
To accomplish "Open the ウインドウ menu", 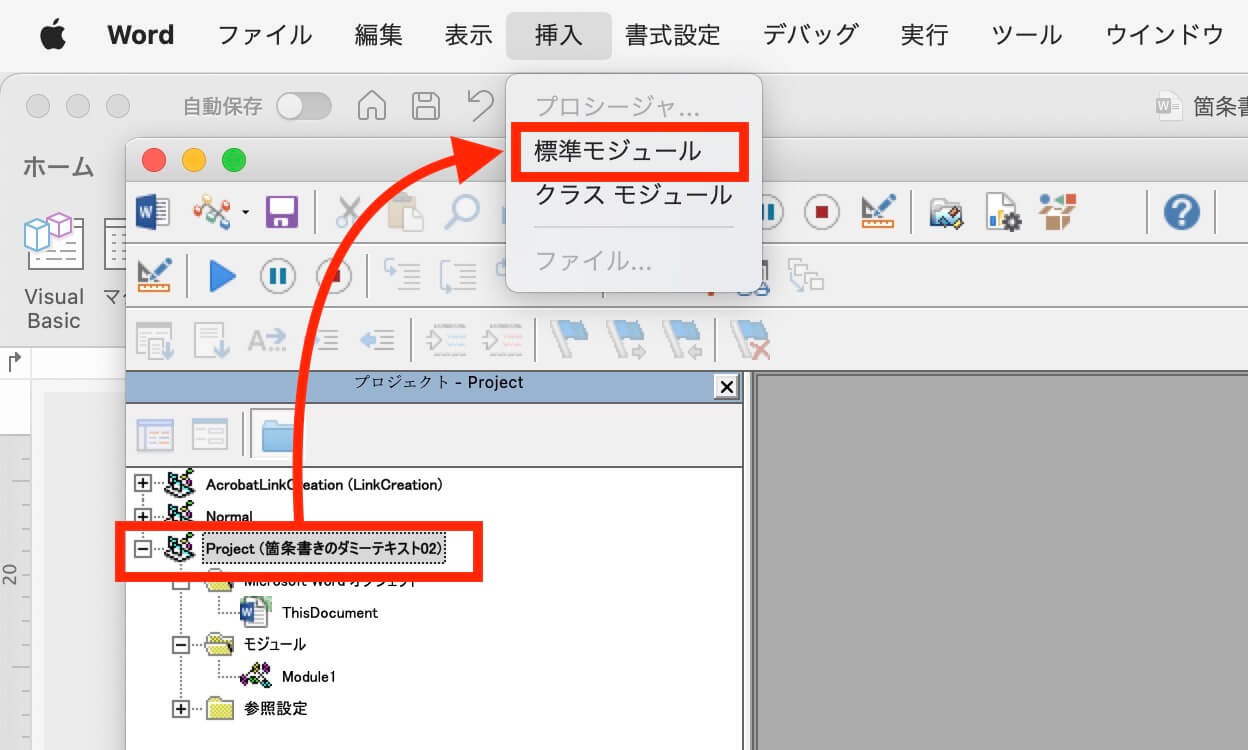I will point(1165,36).
